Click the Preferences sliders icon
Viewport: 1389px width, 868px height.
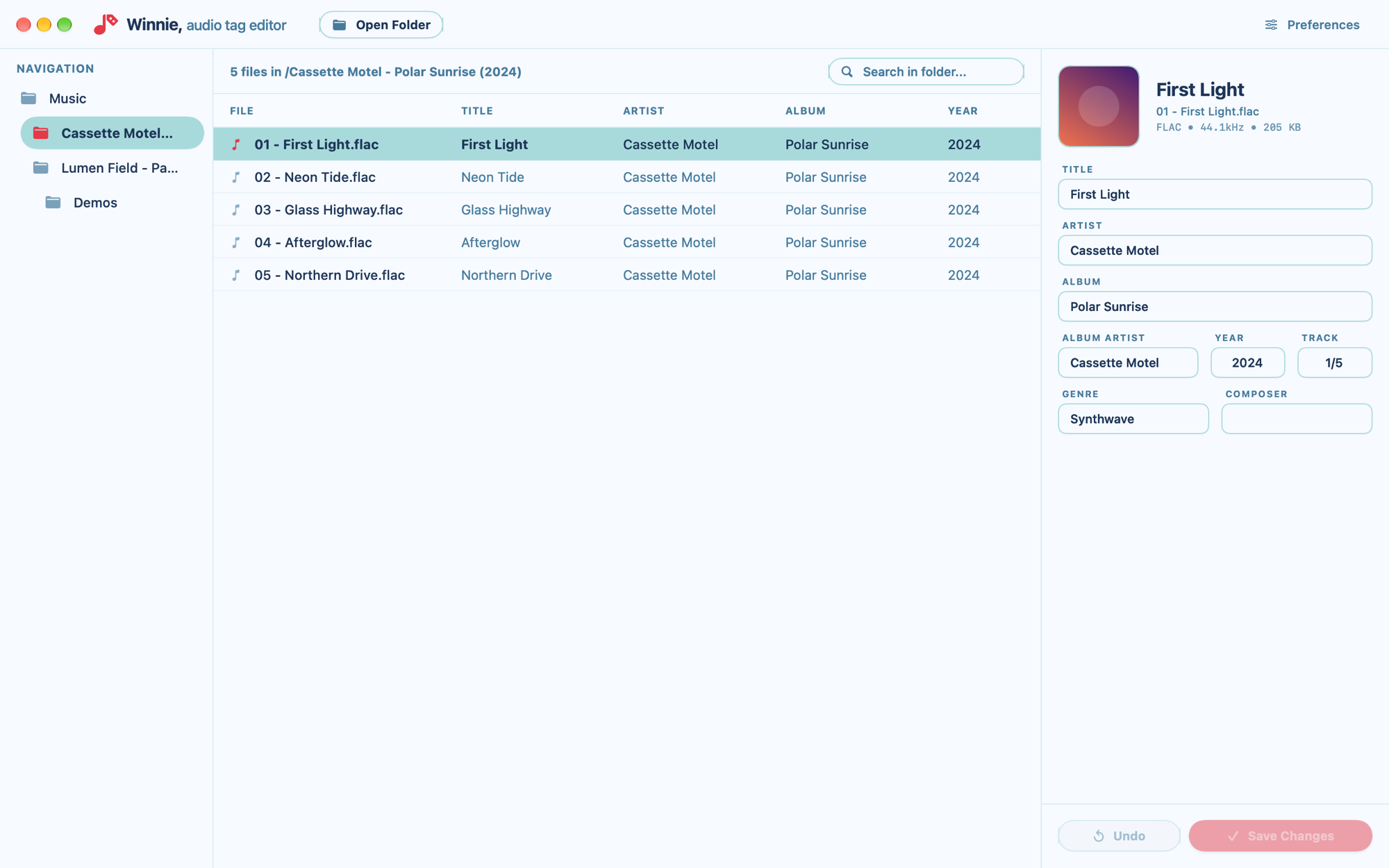[1271, 25]
